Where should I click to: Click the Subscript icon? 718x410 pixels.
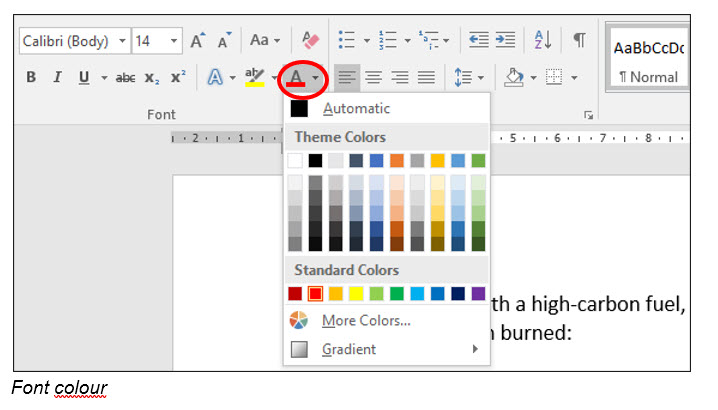[152, 78]
